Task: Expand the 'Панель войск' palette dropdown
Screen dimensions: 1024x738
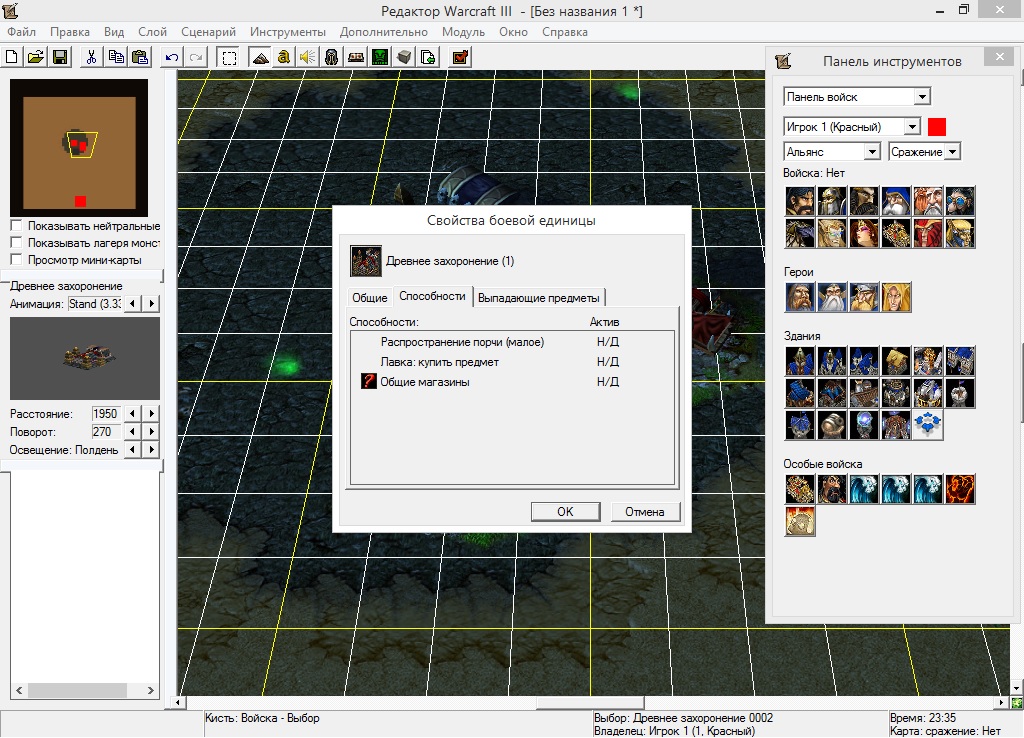Action: [921, 97]
